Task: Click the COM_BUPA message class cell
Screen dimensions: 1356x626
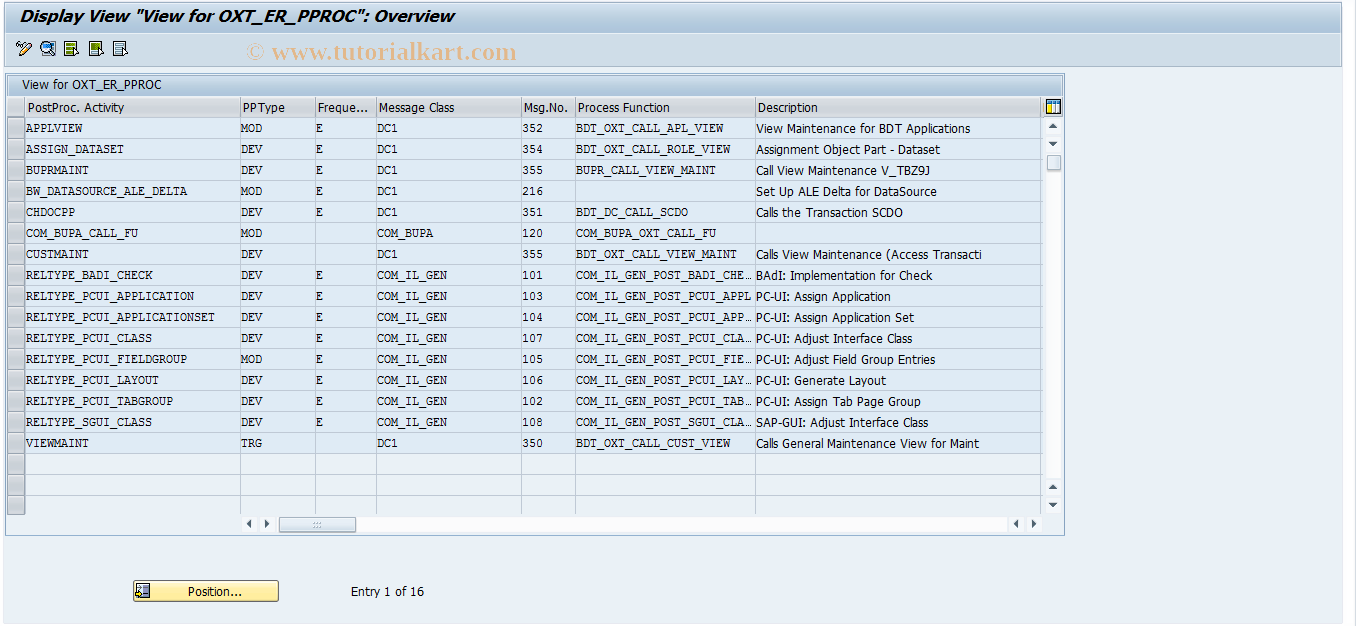Action: click(449, 233)
